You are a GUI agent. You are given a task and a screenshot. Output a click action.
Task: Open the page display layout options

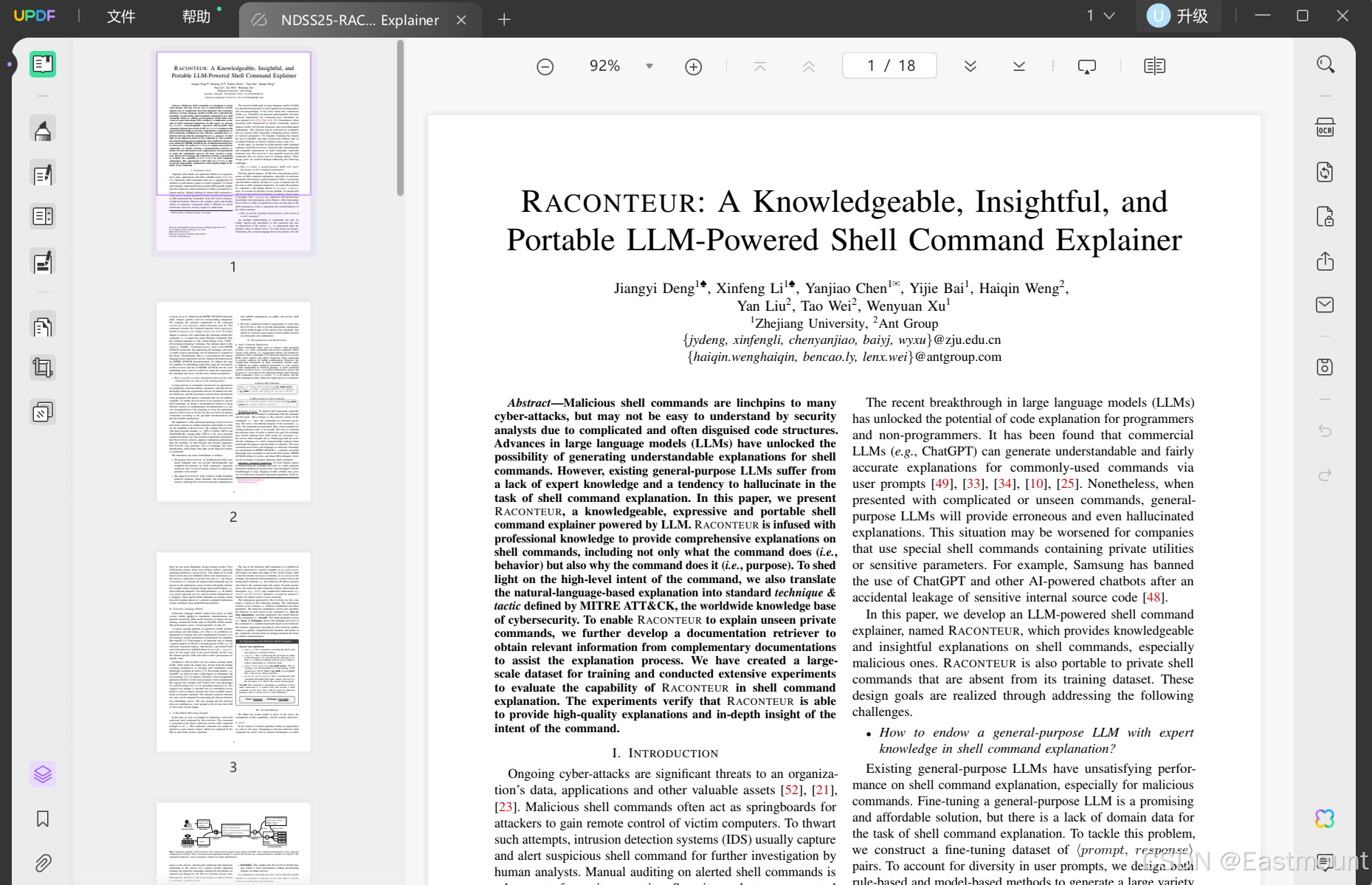(1155, 66)
